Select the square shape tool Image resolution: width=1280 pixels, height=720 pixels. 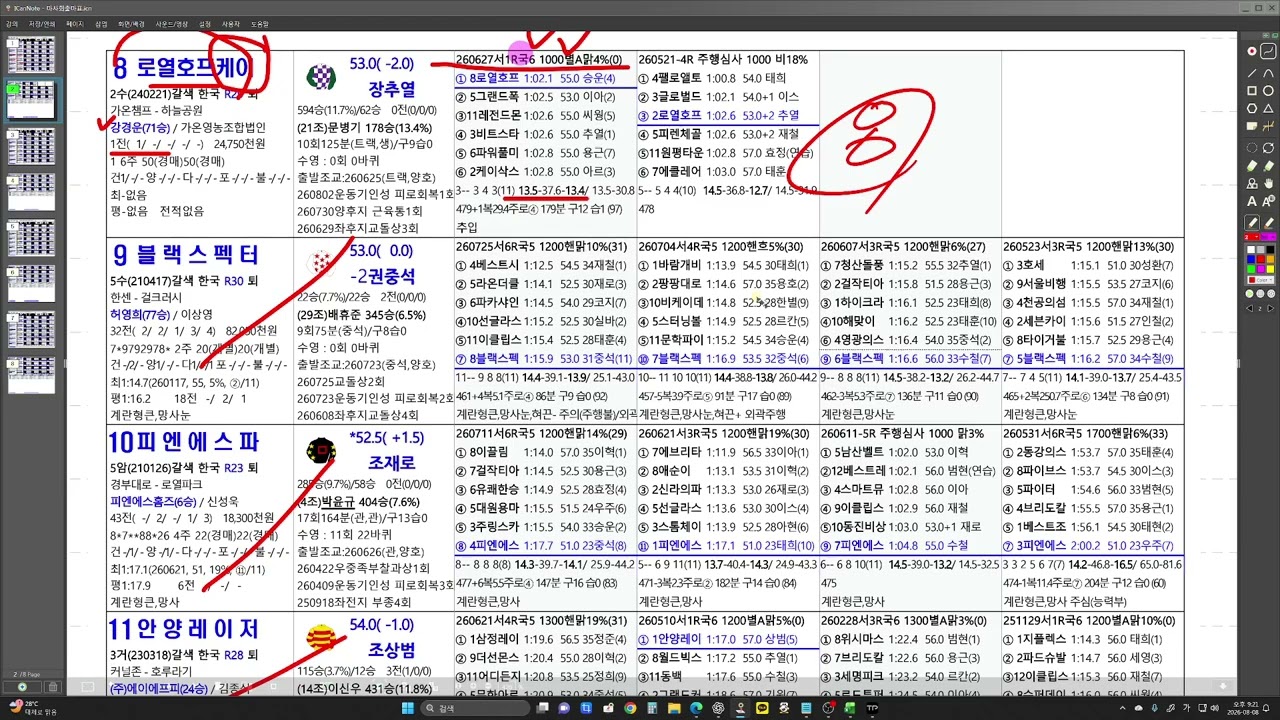(x=1252, y=90)
